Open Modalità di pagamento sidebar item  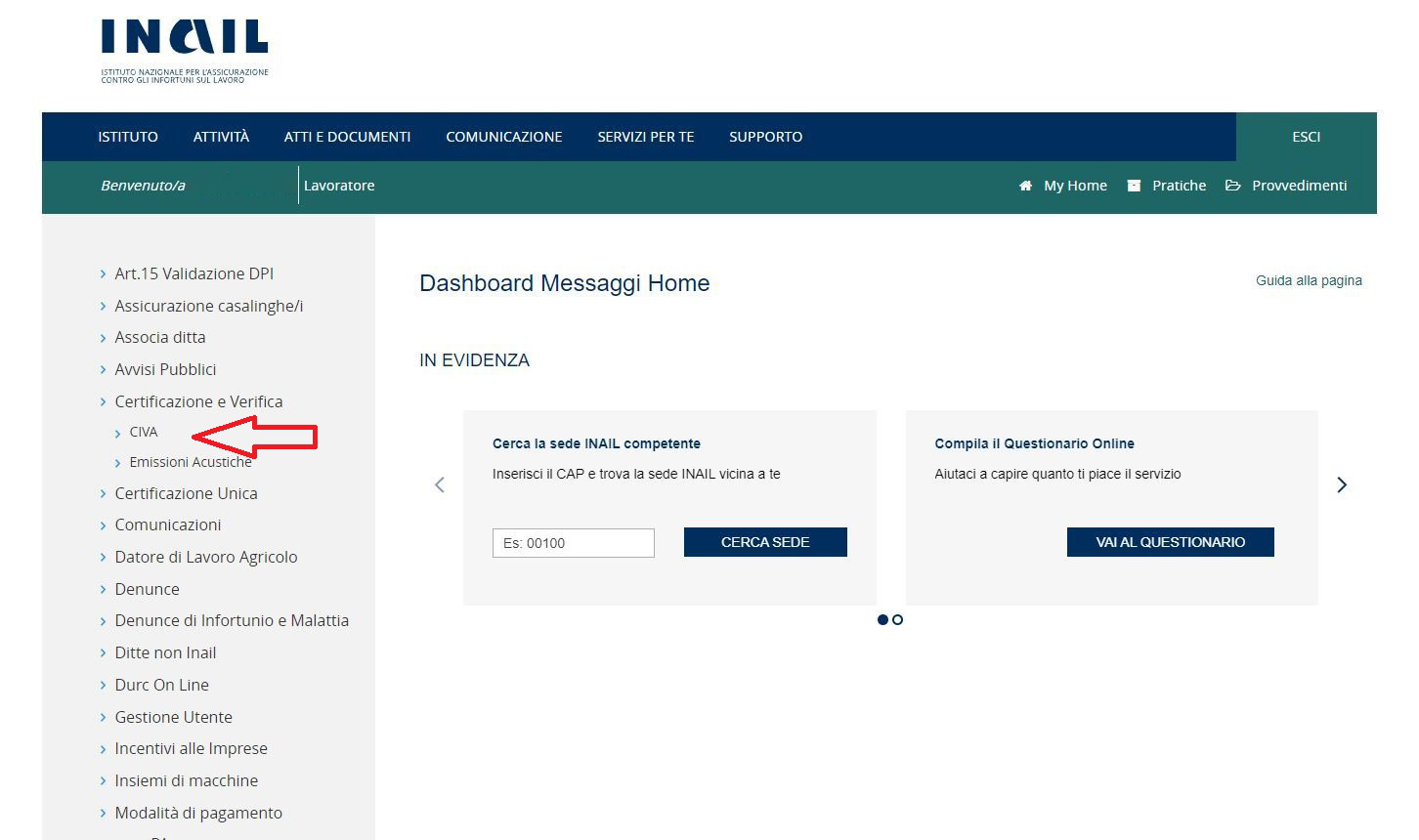[198, 813]
